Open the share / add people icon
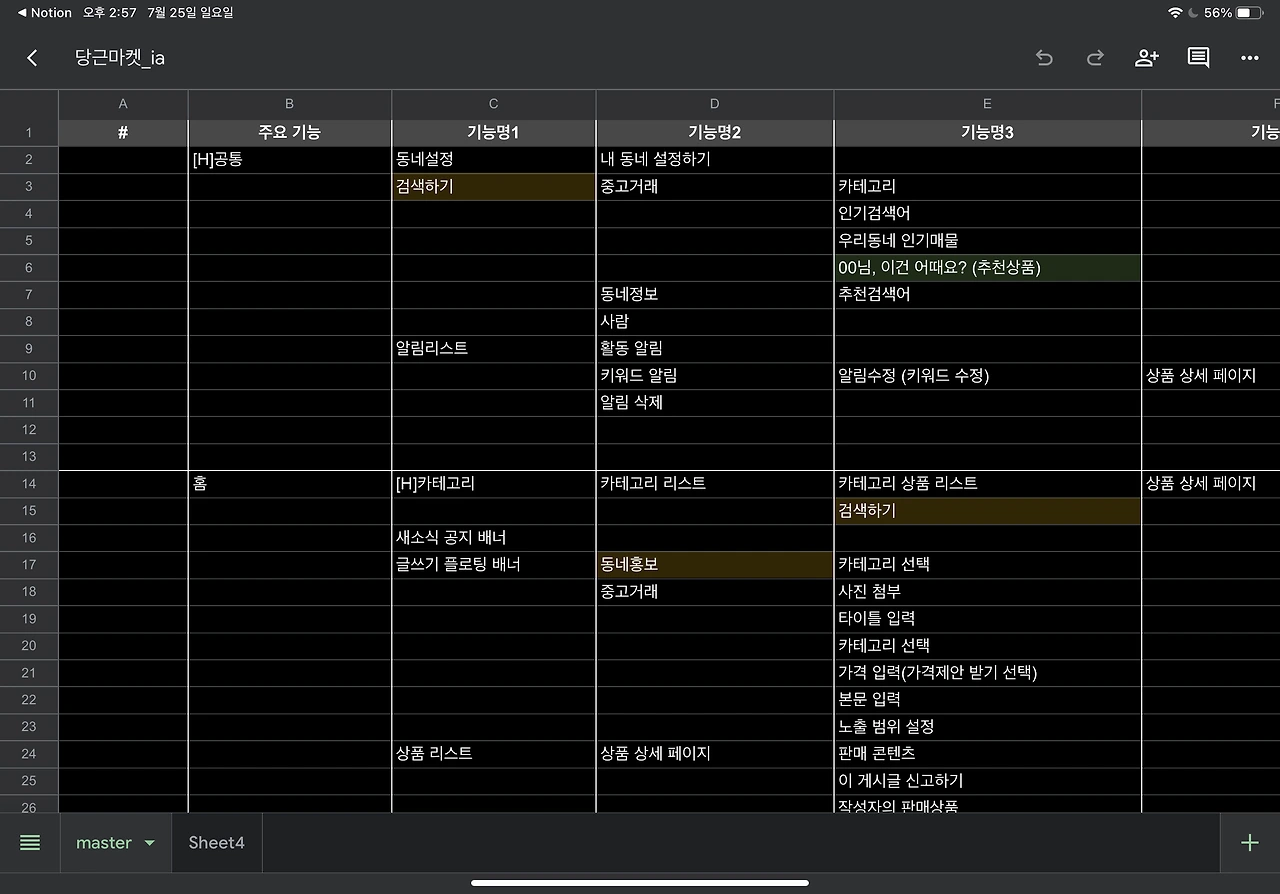This screenshot has height=894, width=1280. coord(1147,58)
